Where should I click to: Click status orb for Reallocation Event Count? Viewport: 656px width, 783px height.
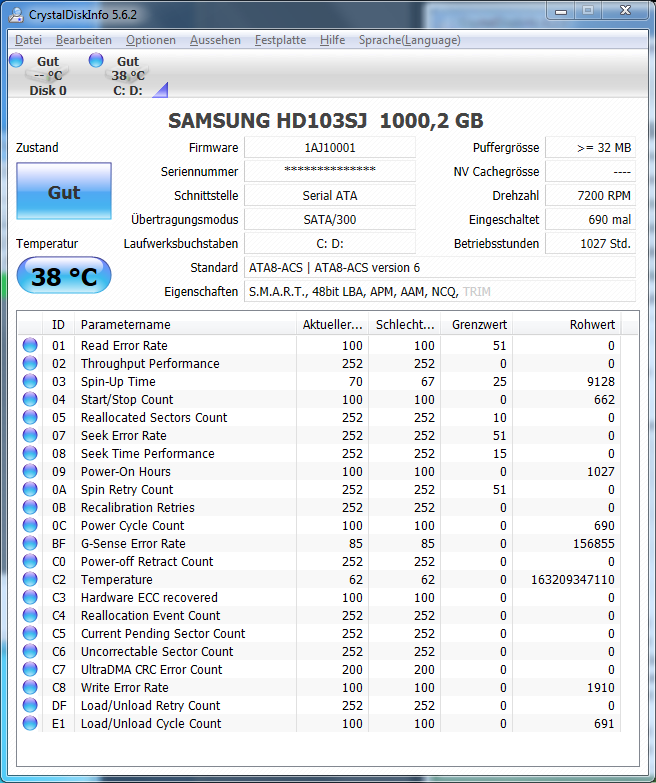30,615
